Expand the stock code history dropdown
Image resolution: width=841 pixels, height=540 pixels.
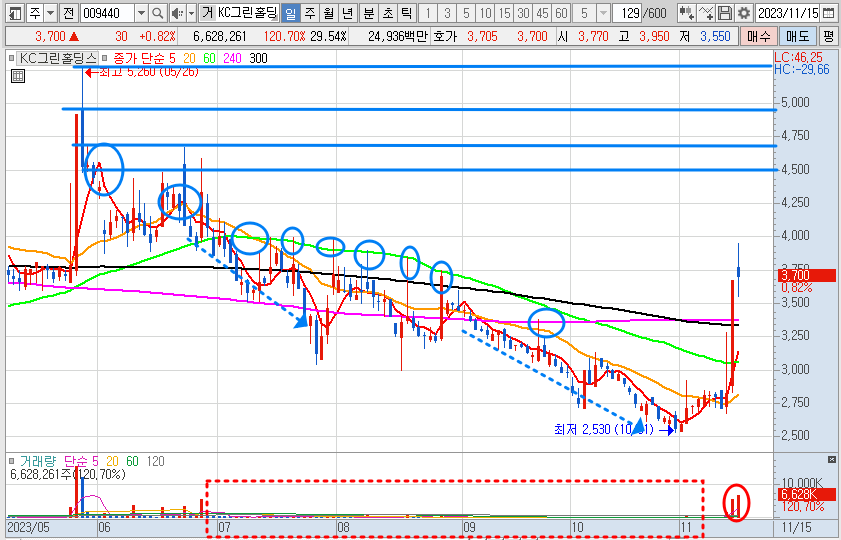pyautogui.click(x=141, y=13)
